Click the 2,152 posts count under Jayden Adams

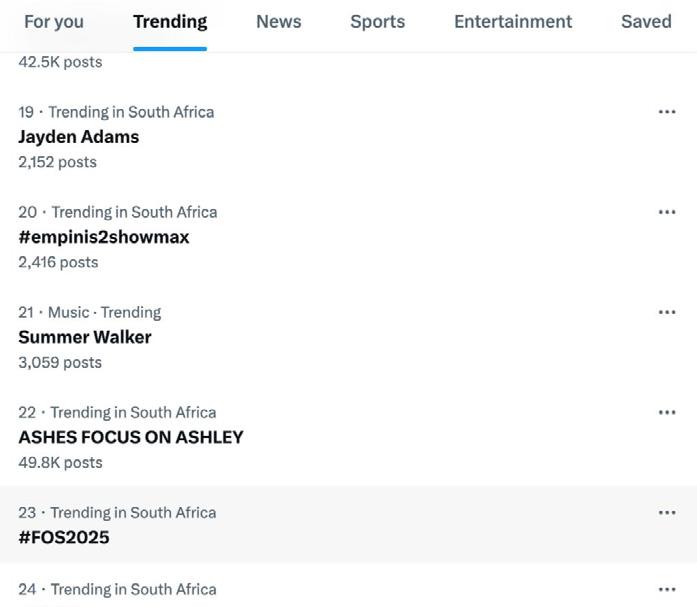point(57,162)
